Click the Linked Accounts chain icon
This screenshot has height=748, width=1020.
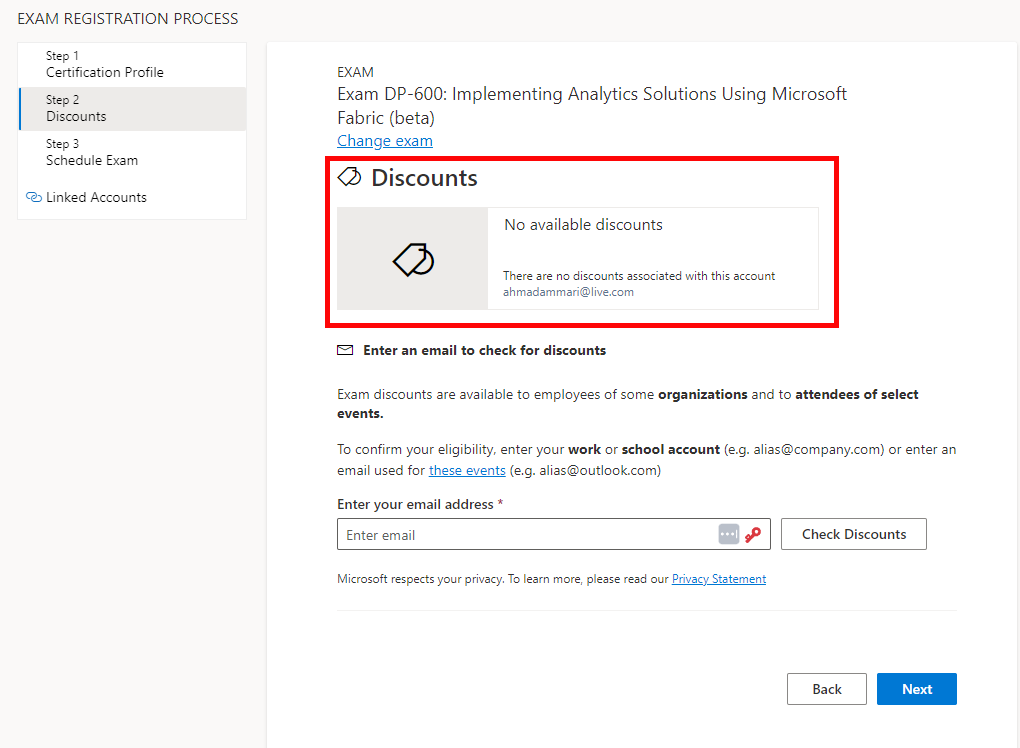coord(34,197)
